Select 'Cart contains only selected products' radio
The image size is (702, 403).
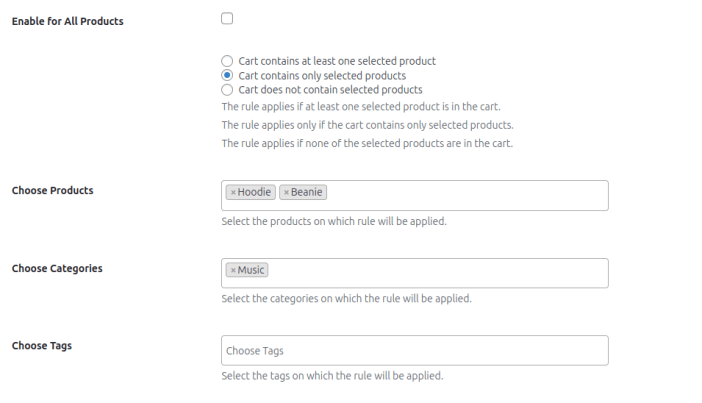tap(227, 75)
